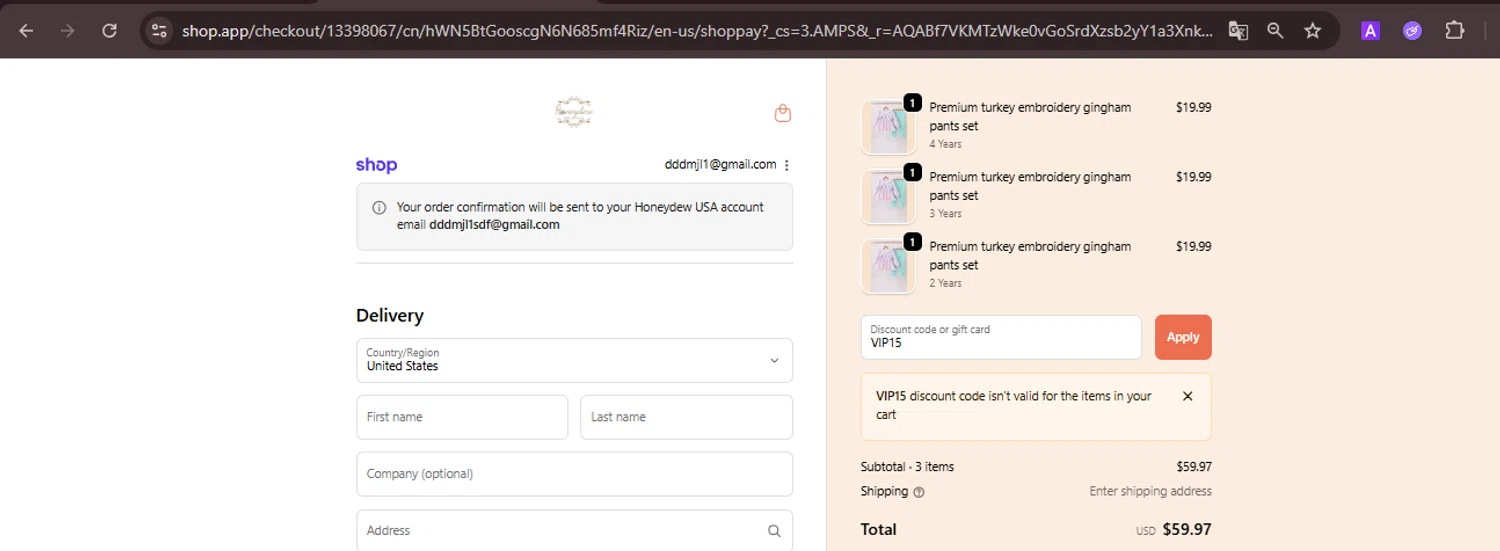Click the info icon in confirmation notice
1500x551 pixels.
(379, 208)
